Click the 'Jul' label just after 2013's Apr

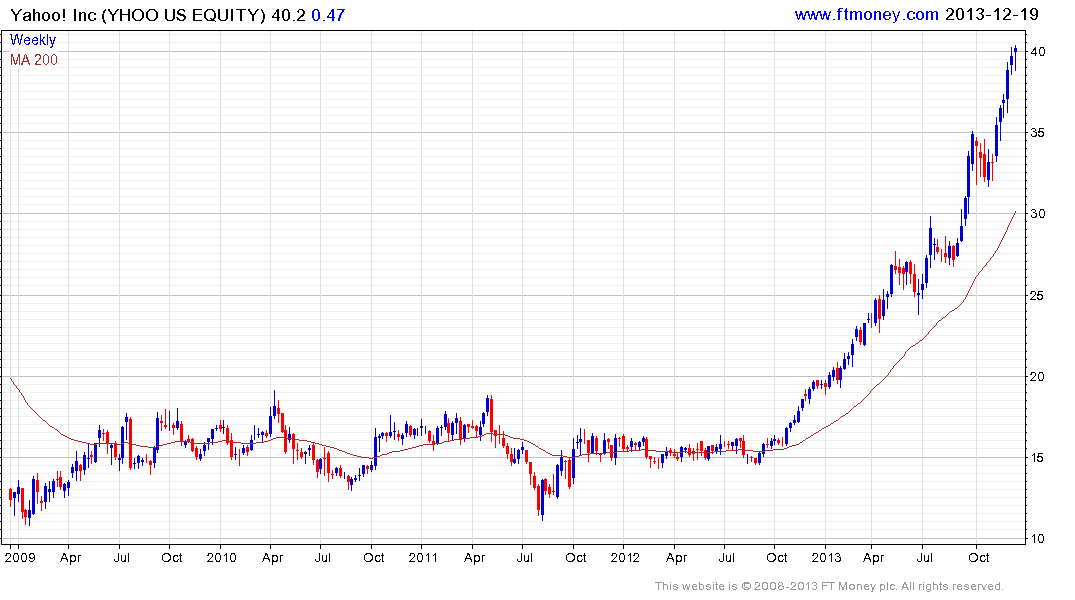(924, 557)
